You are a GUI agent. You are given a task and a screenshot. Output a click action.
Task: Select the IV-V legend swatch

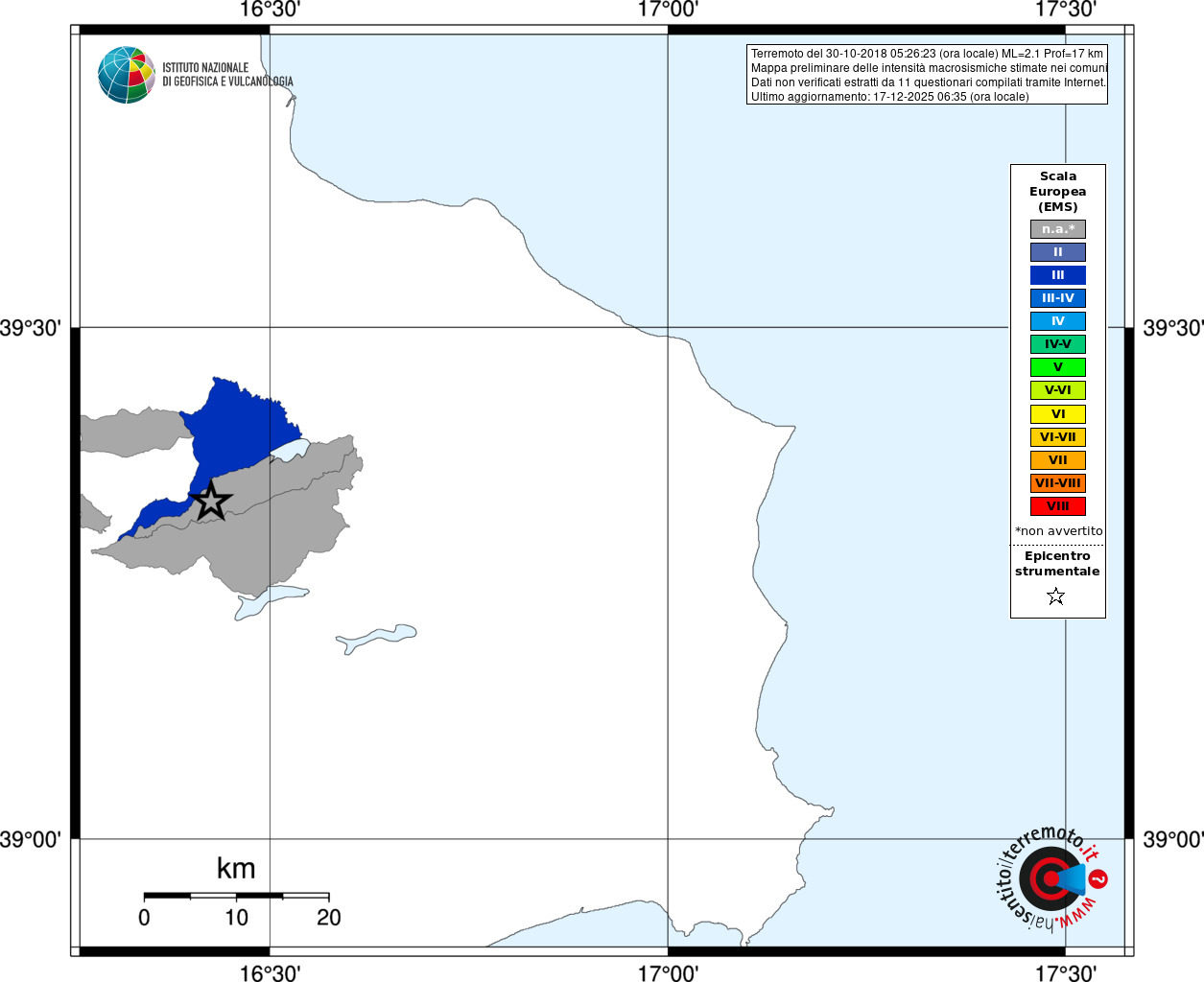coord(1058,344)
